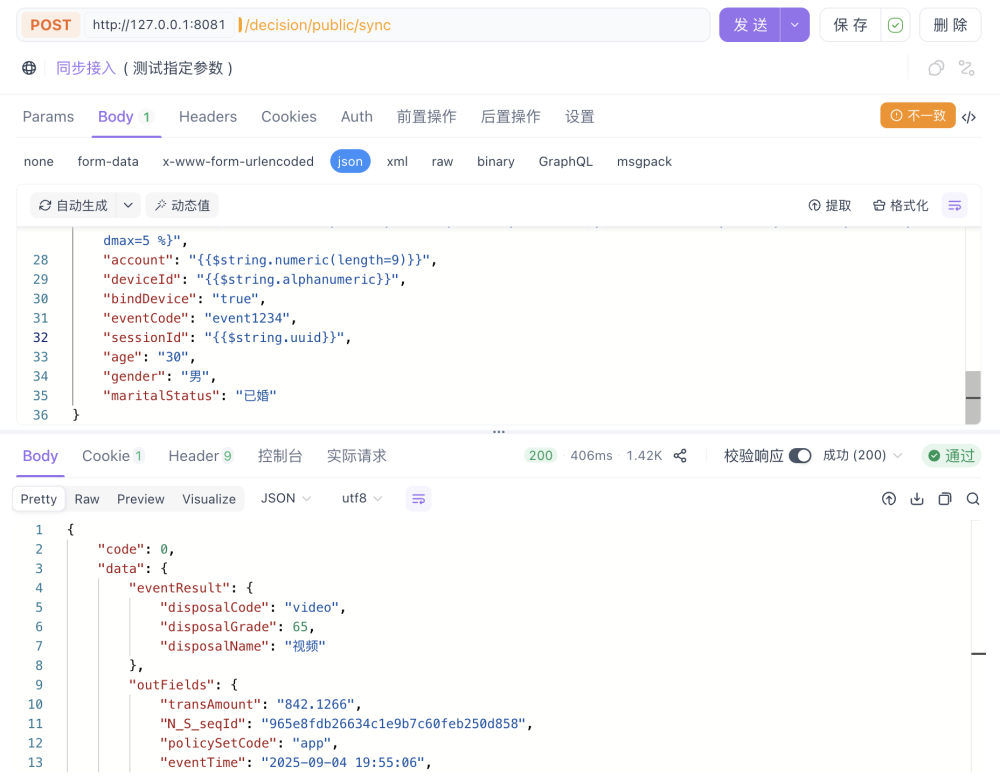Switch to the response Cookie tab
This screenshot has height=782, width=1000.
[x=113, y=456]
